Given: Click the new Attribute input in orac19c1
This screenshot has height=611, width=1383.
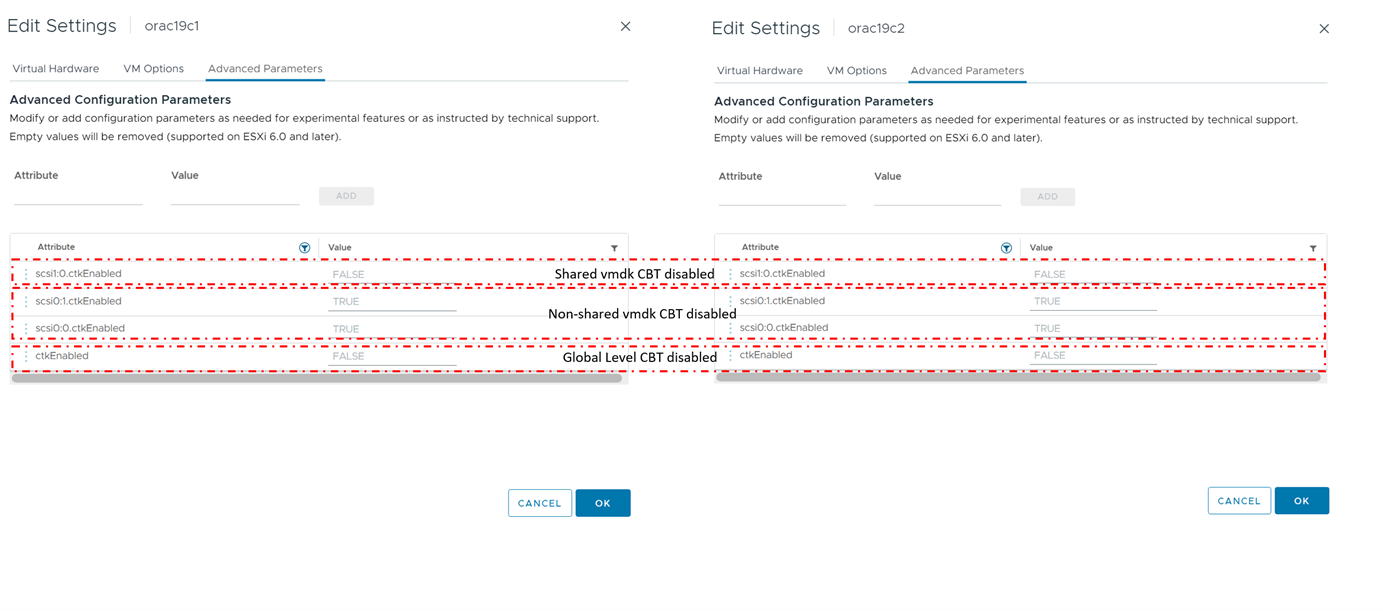Looking at the screenshot, I should 78,196.
